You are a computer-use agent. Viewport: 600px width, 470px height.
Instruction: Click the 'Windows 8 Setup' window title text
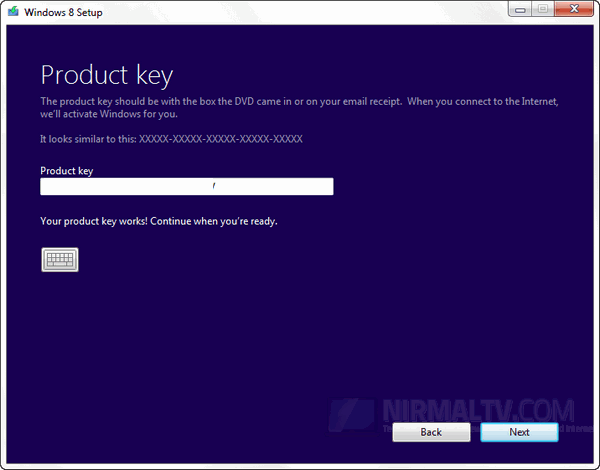64,12
